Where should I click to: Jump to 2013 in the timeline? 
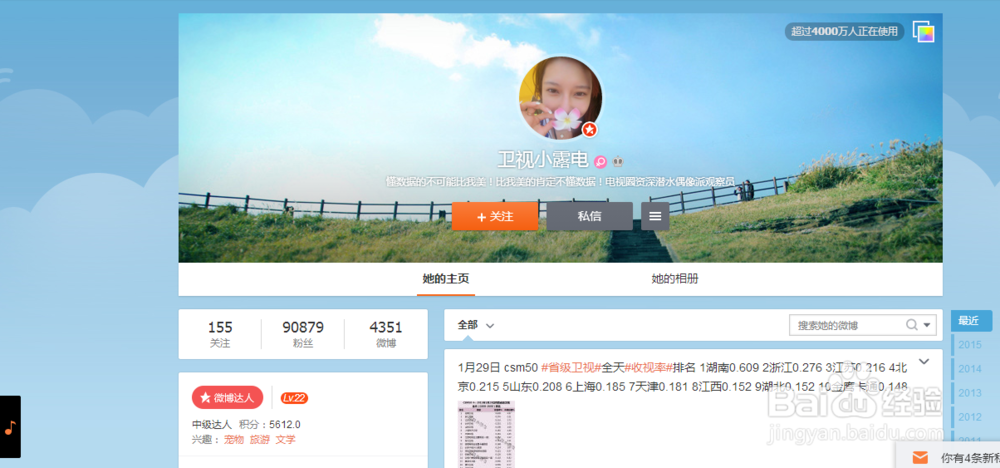point(970,393)
